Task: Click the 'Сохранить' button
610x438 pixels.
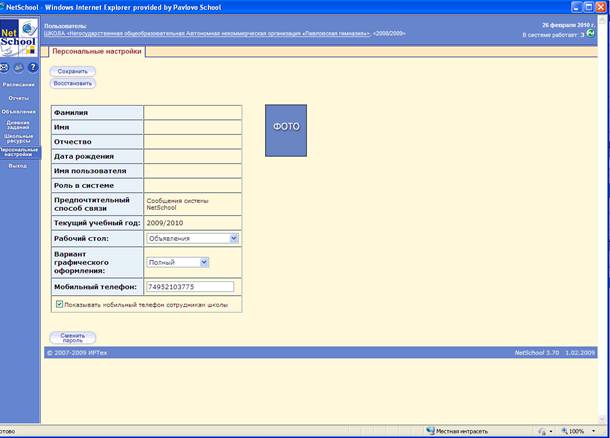Action: coord(72,71)
